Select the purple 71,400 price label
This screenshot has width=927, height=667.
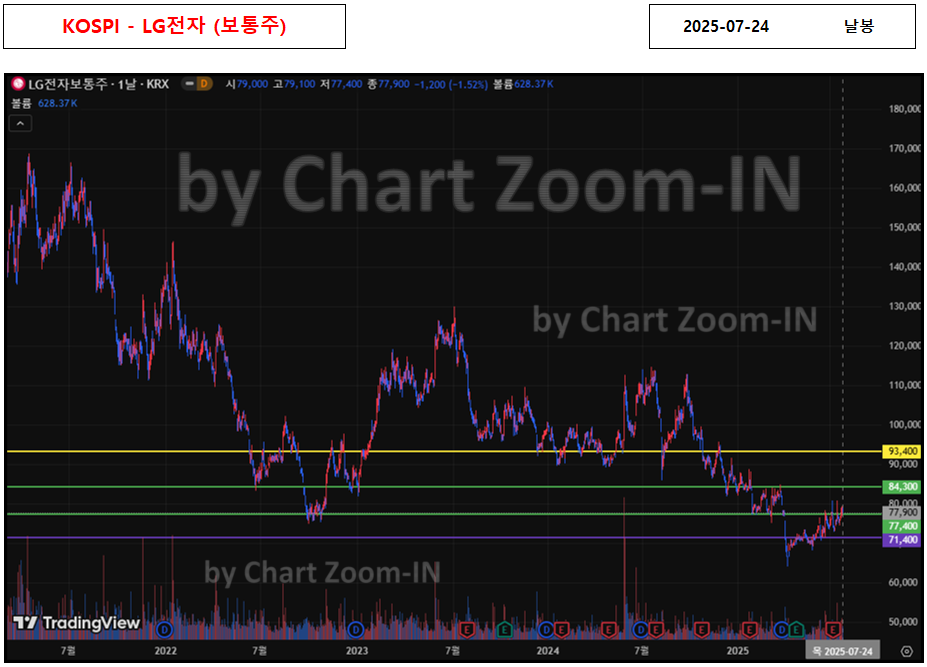[902, 539]
